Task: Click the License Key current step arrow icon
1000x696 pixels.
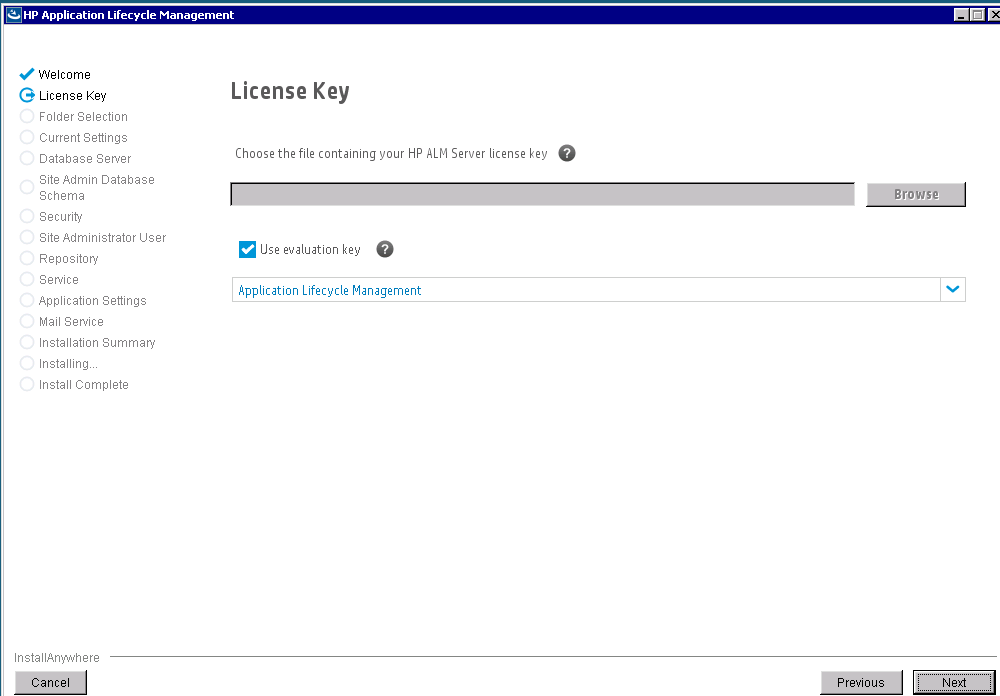Action: point(27,95)
